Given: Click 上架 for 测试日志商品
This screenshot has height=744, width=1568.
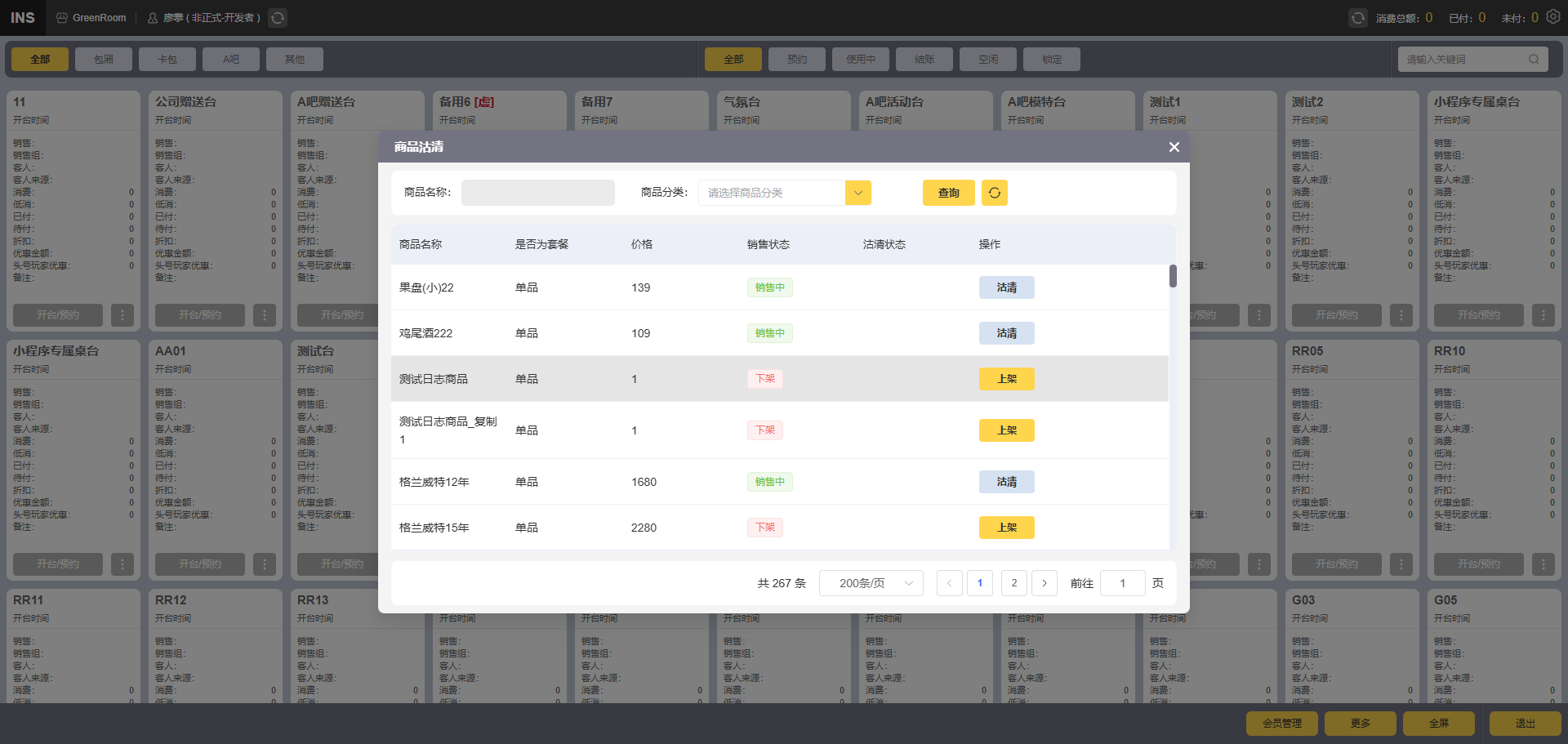Looking at the screenshot, I should pyautogui.click(x=1007, y=379).
